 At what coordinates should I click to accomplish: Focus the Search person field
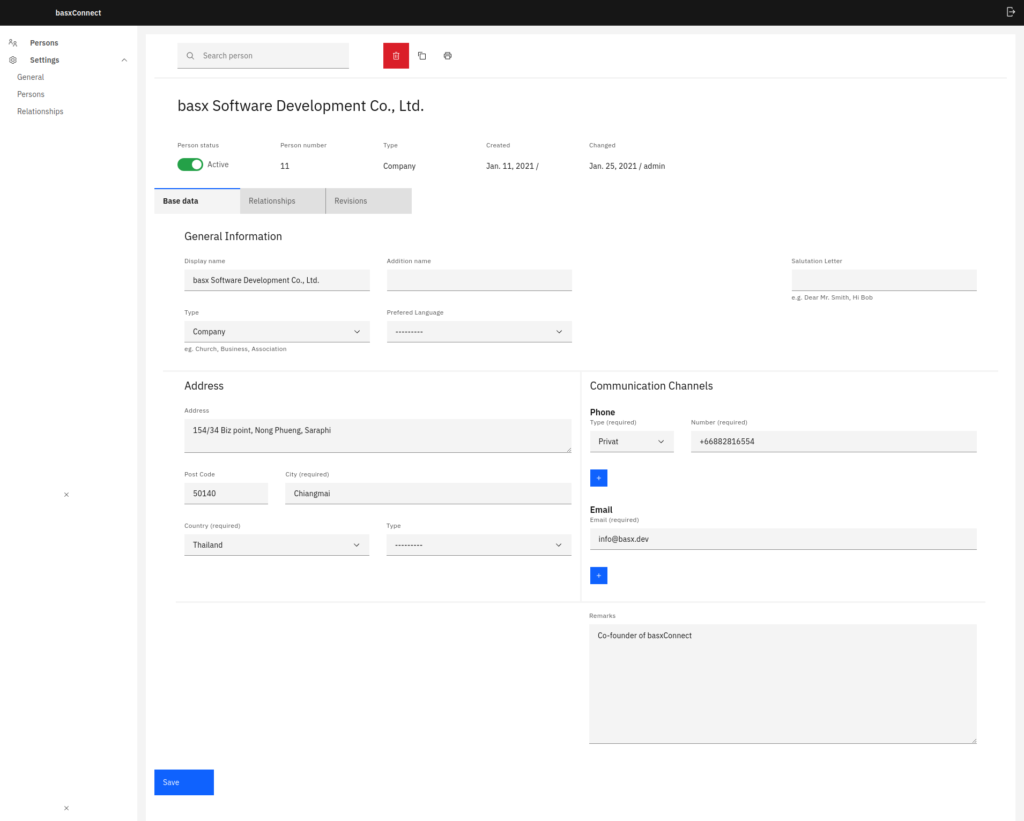click(263, 56)
